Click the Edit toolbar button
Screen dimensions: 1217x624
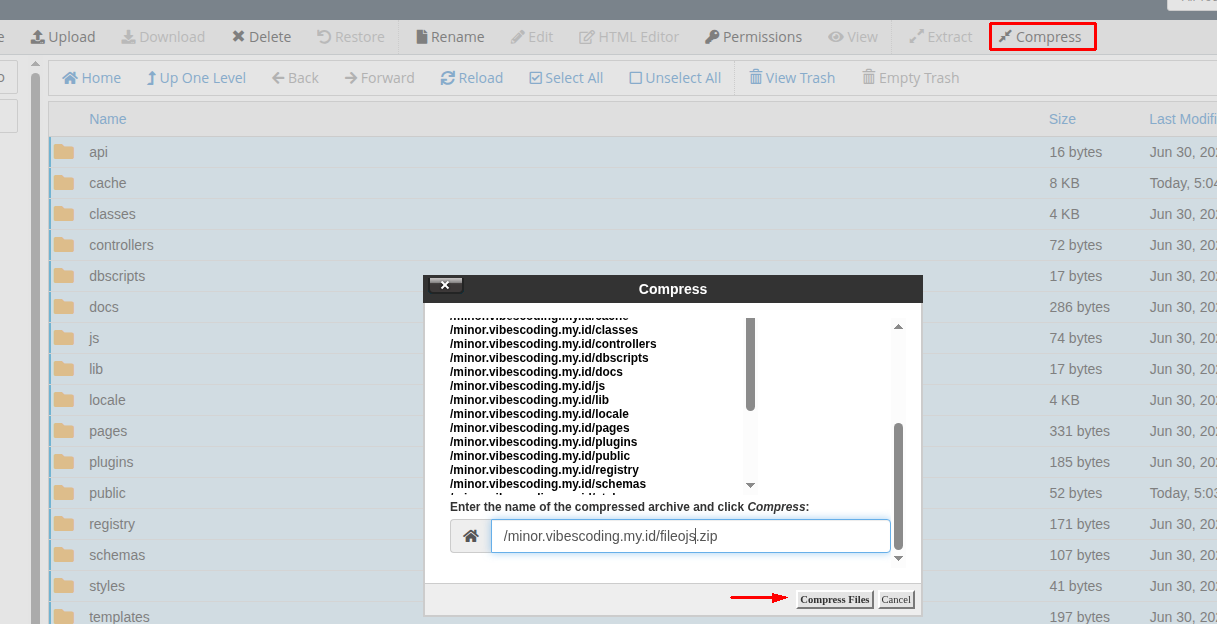(x=532, y=37)
